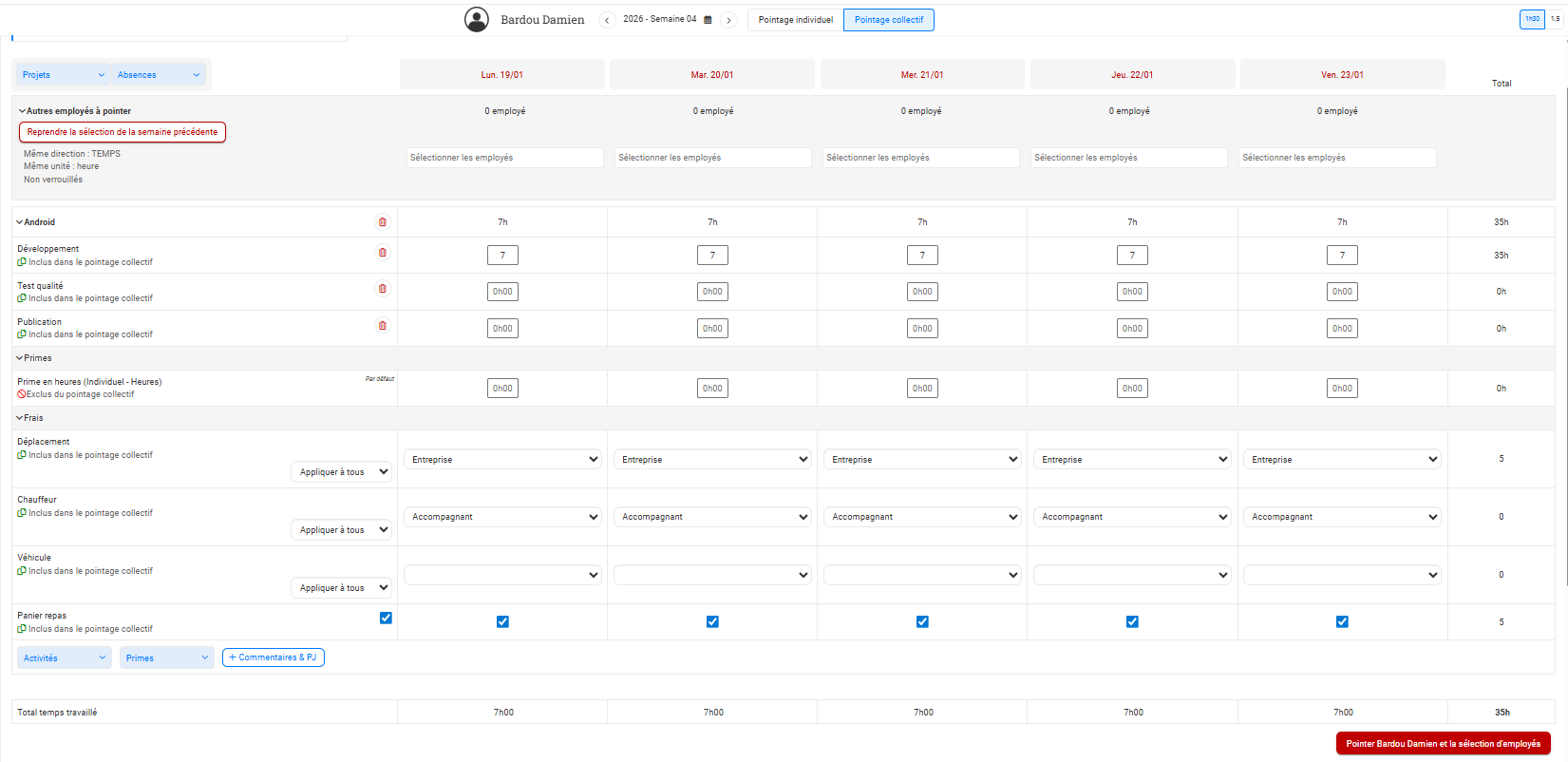The image size is (1568, 762).
Task: Go to the previous week arrow
Action: point(607,20)
